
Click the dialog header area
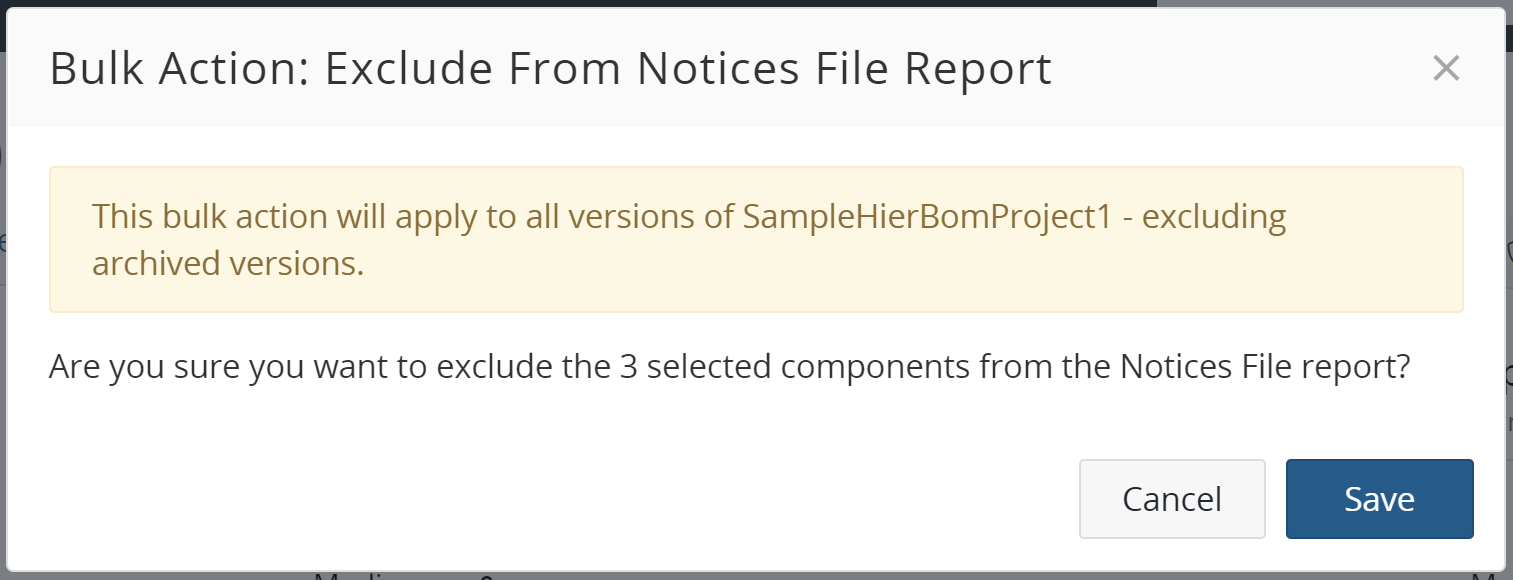(x=700, y=68)
